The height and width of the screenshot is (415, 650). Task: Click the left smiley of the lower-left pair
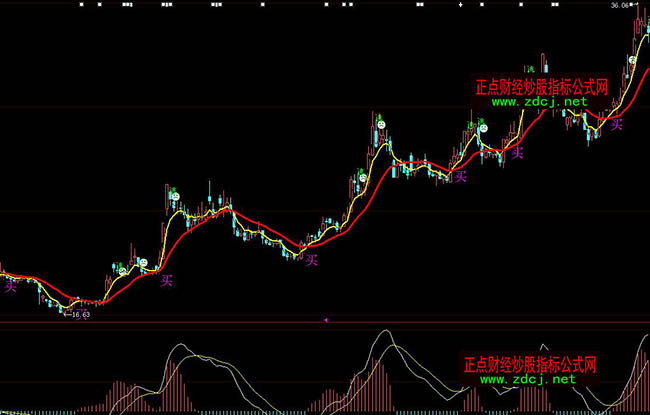tap(123, 270)
